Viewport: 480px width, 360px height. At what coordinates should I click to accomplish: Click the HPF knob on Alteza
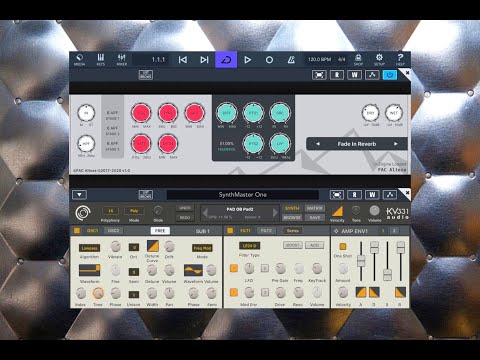(86, 144)
